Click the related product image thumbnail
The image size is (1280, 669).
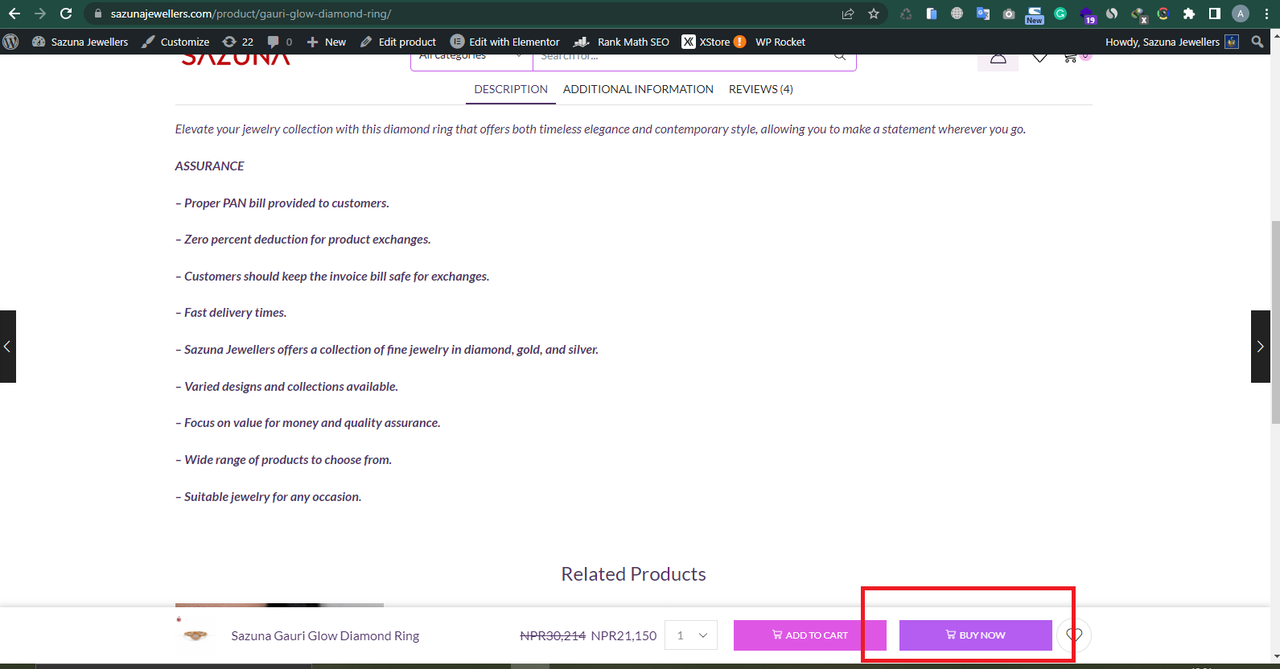(279, 604)
